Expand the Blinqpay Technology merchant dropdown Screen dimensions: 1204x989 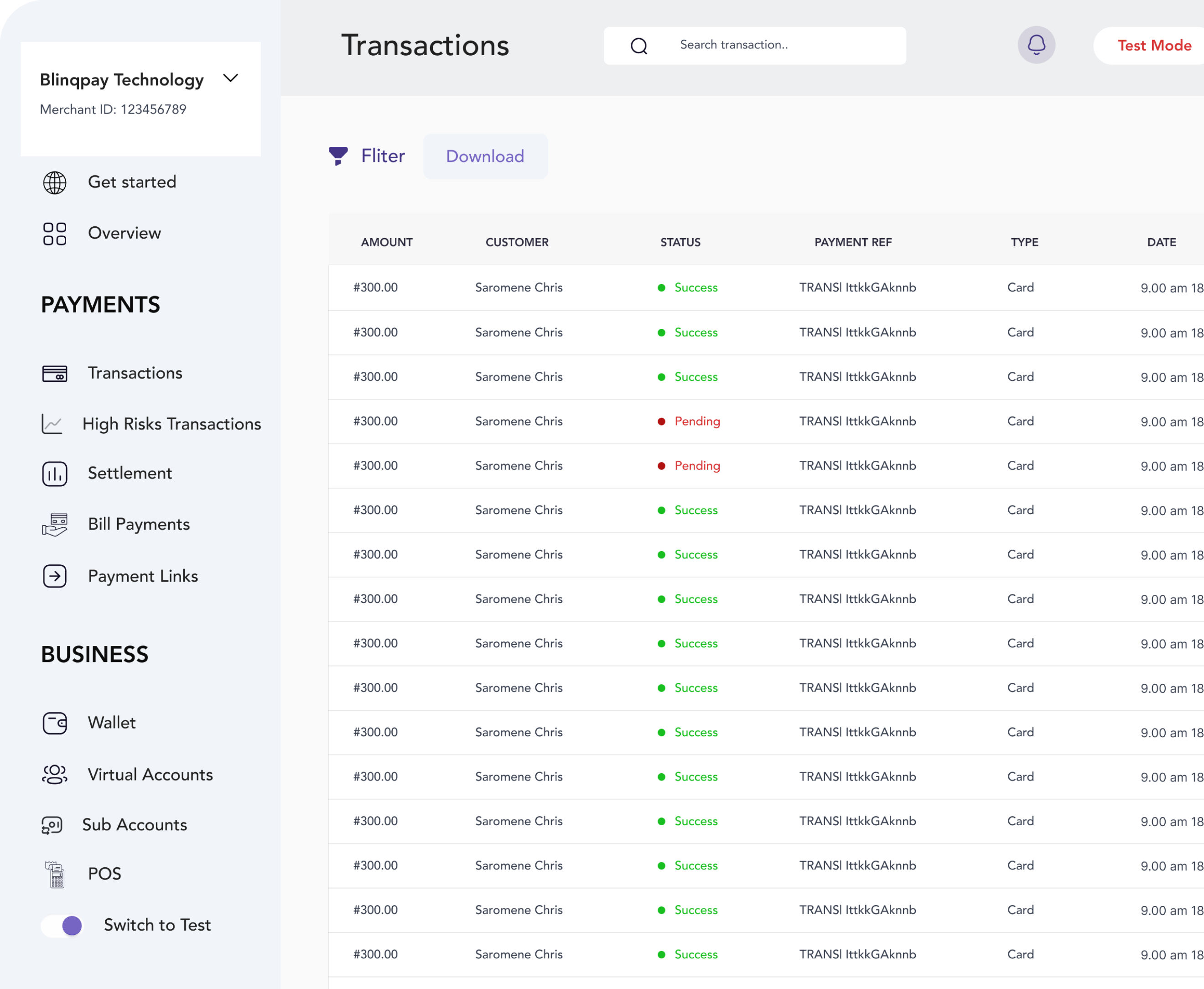[x=230, y=78]
